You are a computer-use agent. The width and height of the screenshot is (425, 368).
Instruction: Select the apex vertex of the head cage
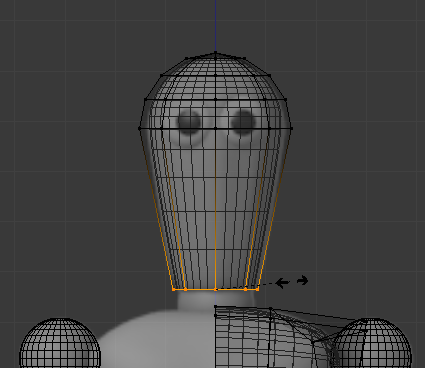click(216, 52)
